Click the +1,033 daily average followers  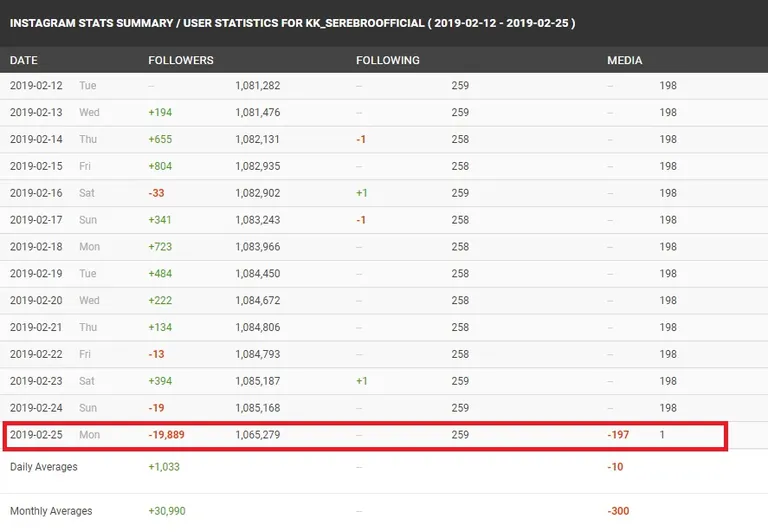pos(164,467)
